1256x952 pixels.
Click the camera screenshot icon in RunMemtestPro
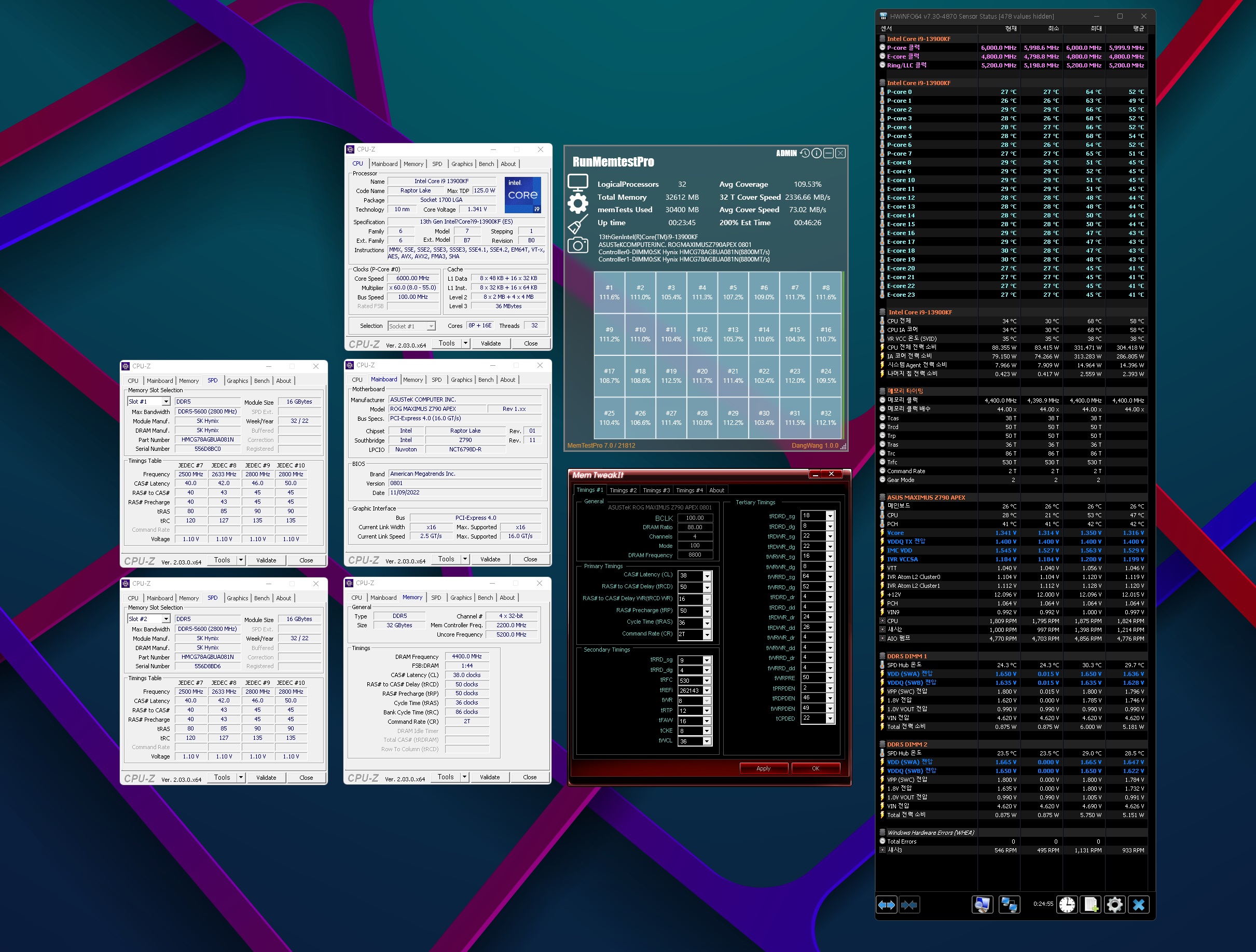click(577, 245)
